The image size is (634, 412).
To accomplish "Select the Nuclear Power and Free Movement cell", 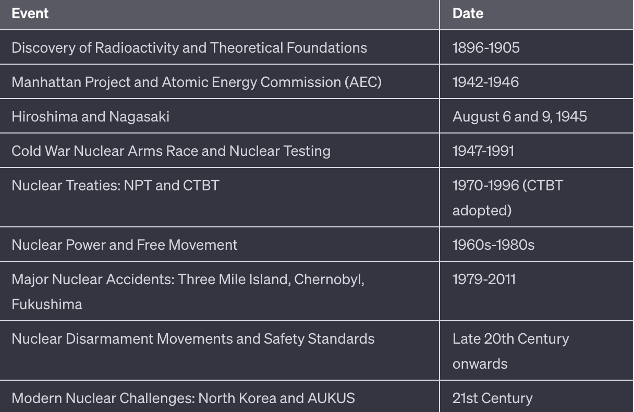I will [124, 244].
